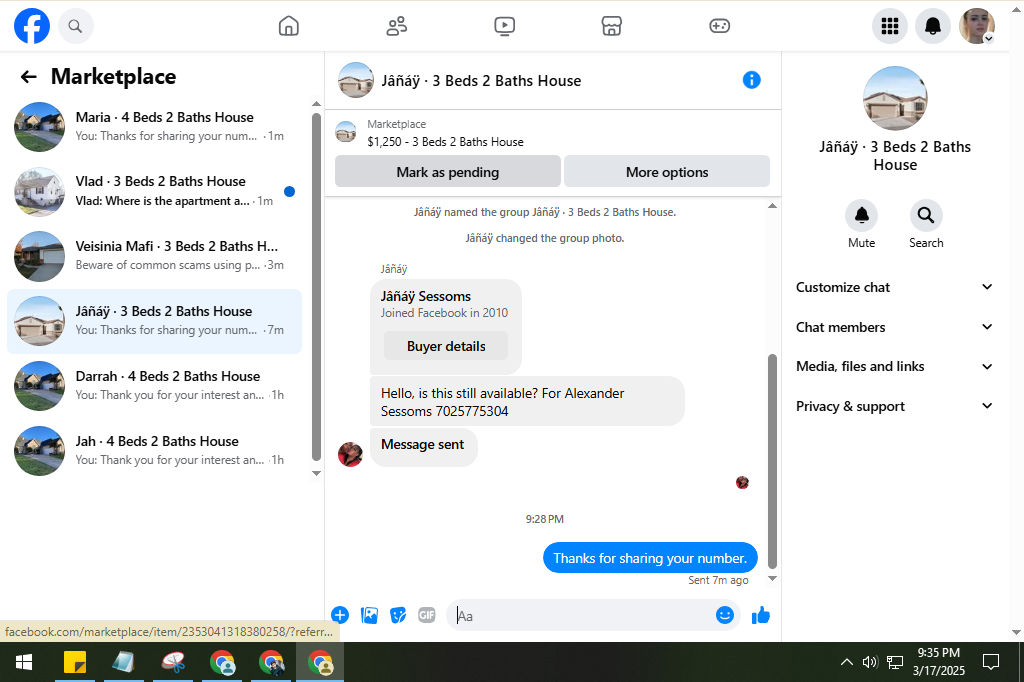This screenshot has width=1024, height=682.
Task: Open Sticky Notes in taskbar
Action: pyautogui.click(x=75, y=662)
